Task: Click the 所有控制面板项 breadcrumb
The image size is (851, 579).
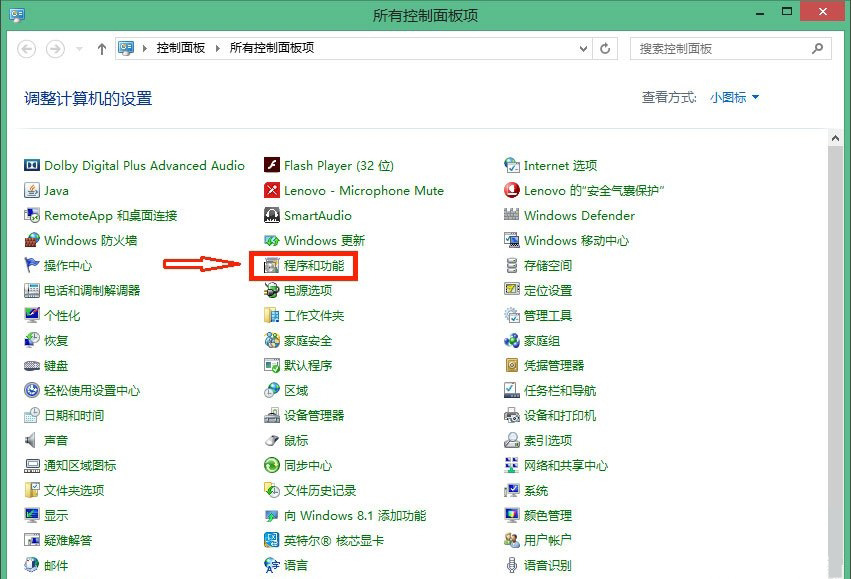Action: [x=272, y=48]
